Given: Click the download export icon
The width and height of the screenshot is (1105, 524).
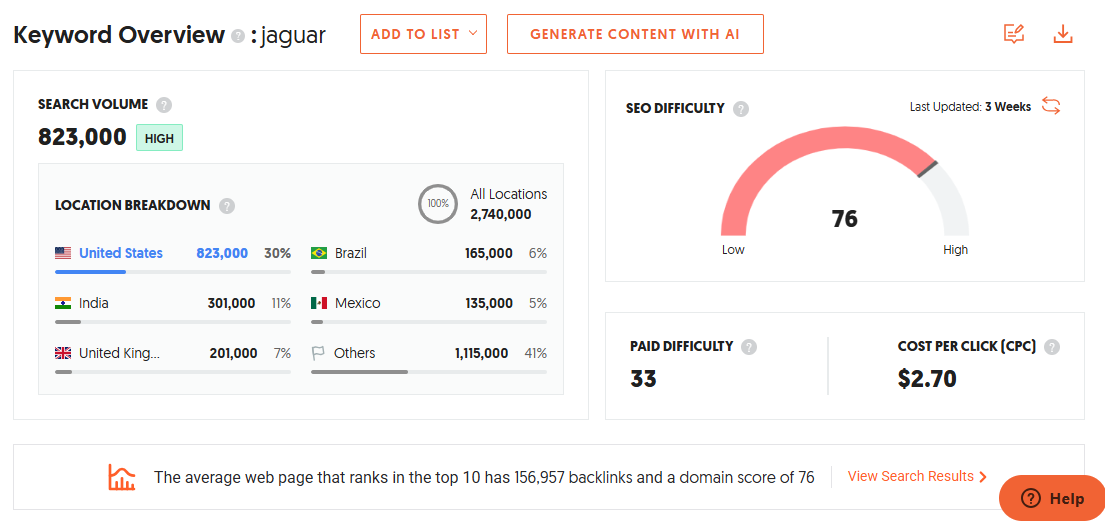Looking at the screenshot, I should tap(1063, 34).
